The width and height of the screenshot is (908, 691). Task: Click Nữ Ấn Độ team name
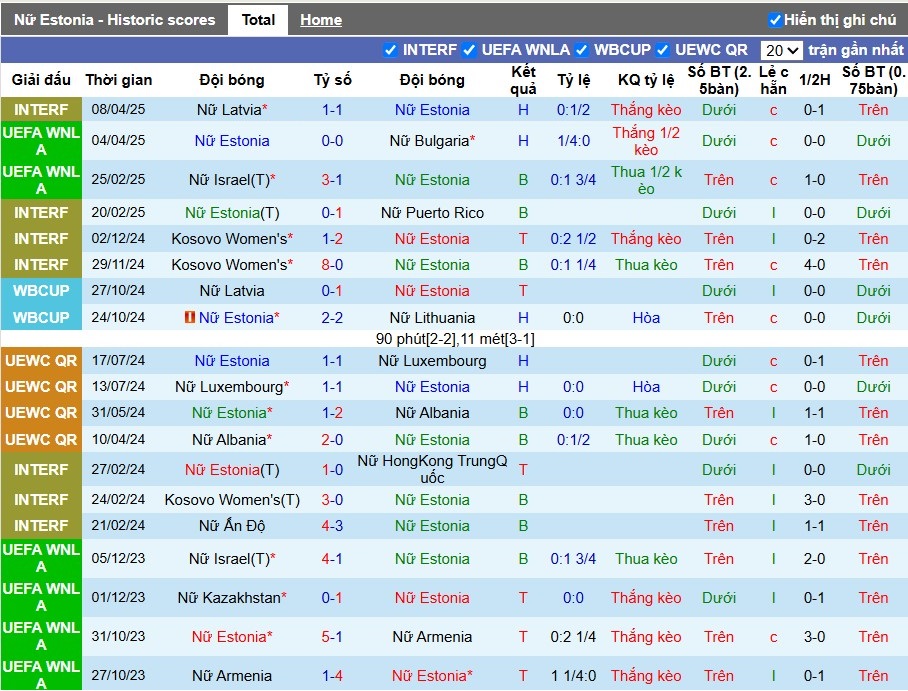(232, 526)
